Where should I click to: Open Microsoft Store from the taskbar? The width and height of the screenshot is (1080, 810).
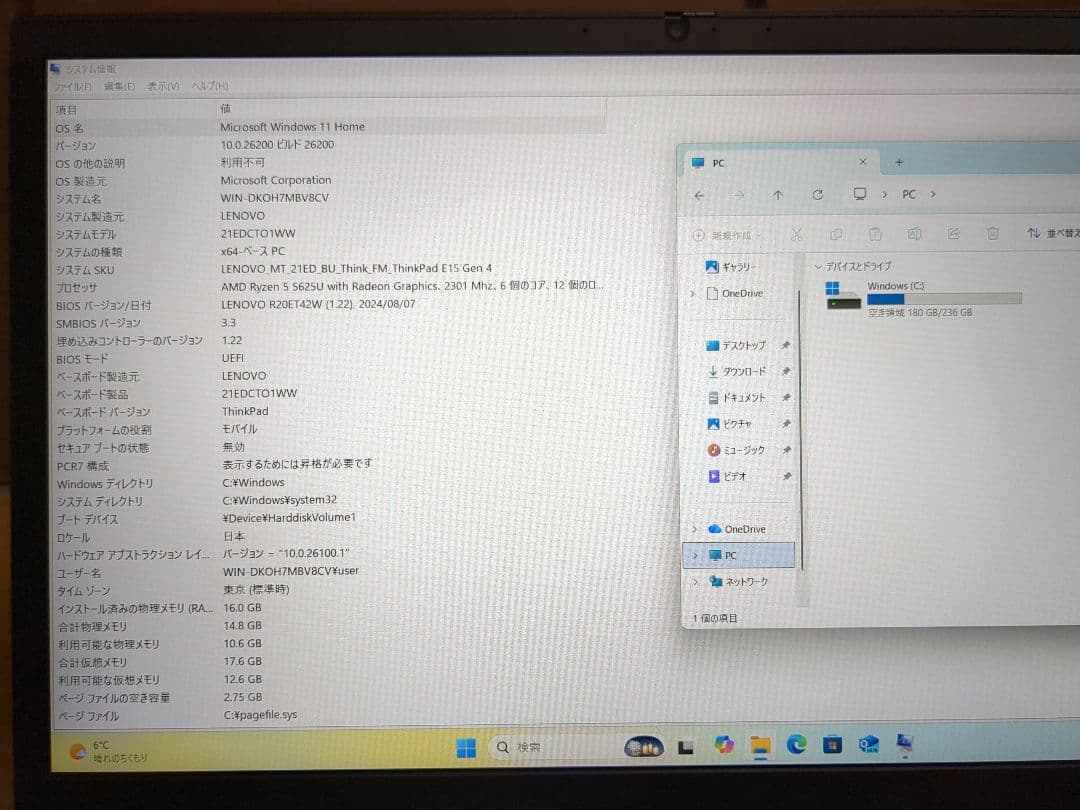[x=833, y=745]
